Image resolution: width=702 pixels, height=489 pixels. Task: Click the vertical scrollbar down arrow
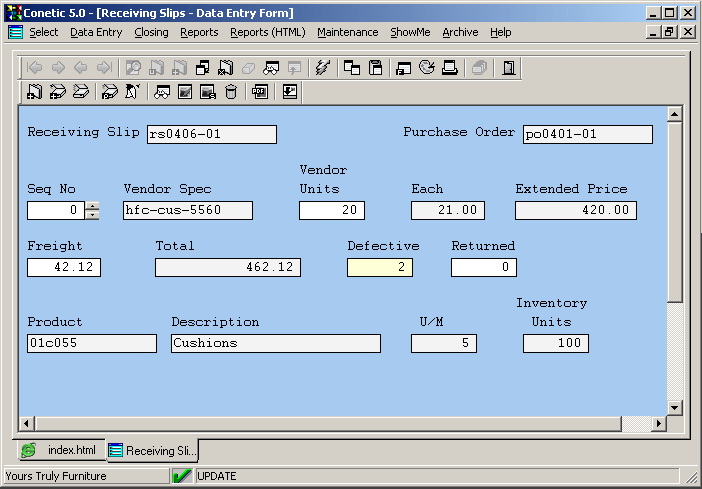674,408
